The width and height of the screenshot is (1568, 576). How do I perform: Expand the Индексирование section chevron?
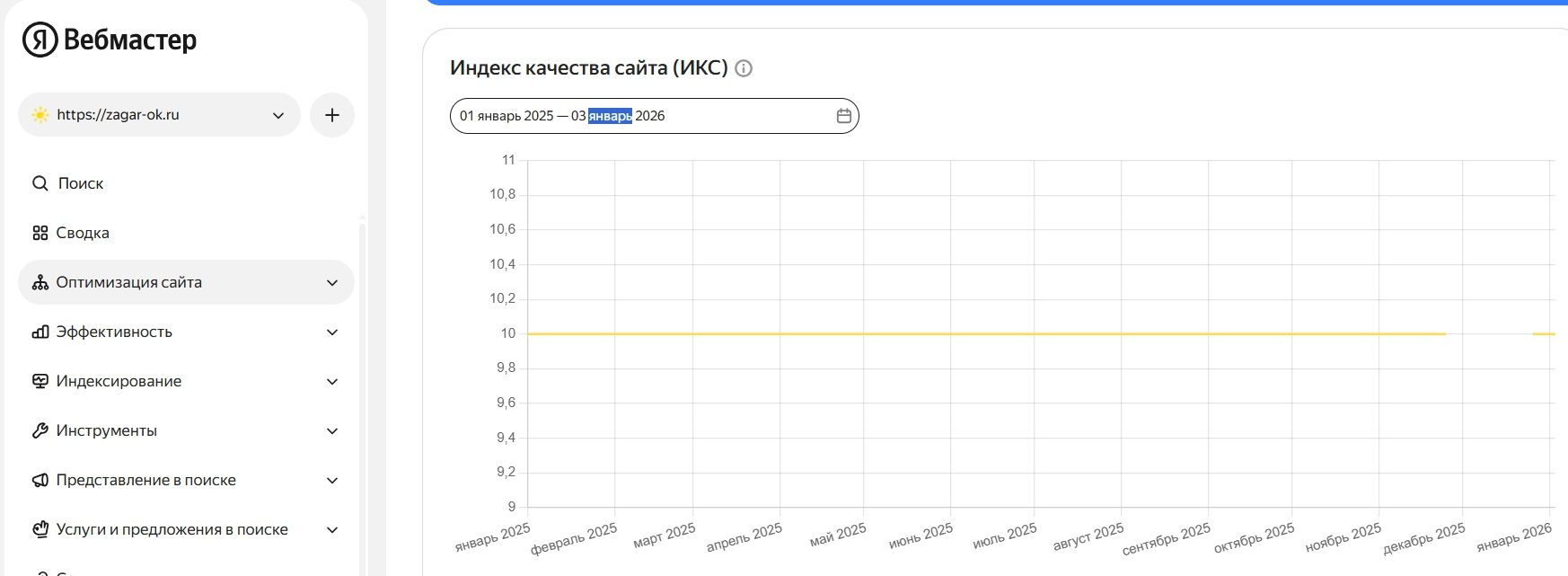click(332, 381)
